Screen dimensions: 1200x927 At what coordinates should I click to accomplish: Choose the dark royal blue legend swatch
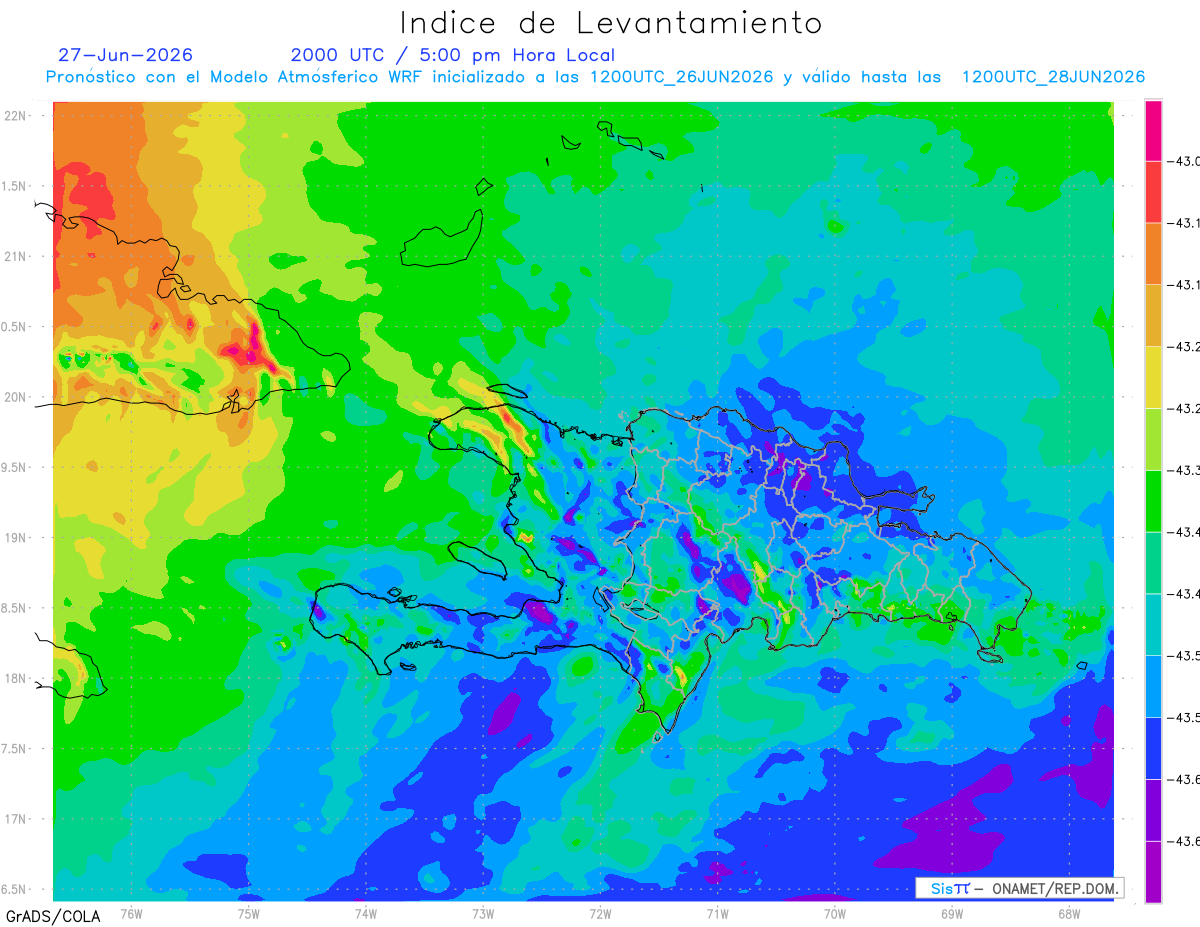coord(1153,748)
